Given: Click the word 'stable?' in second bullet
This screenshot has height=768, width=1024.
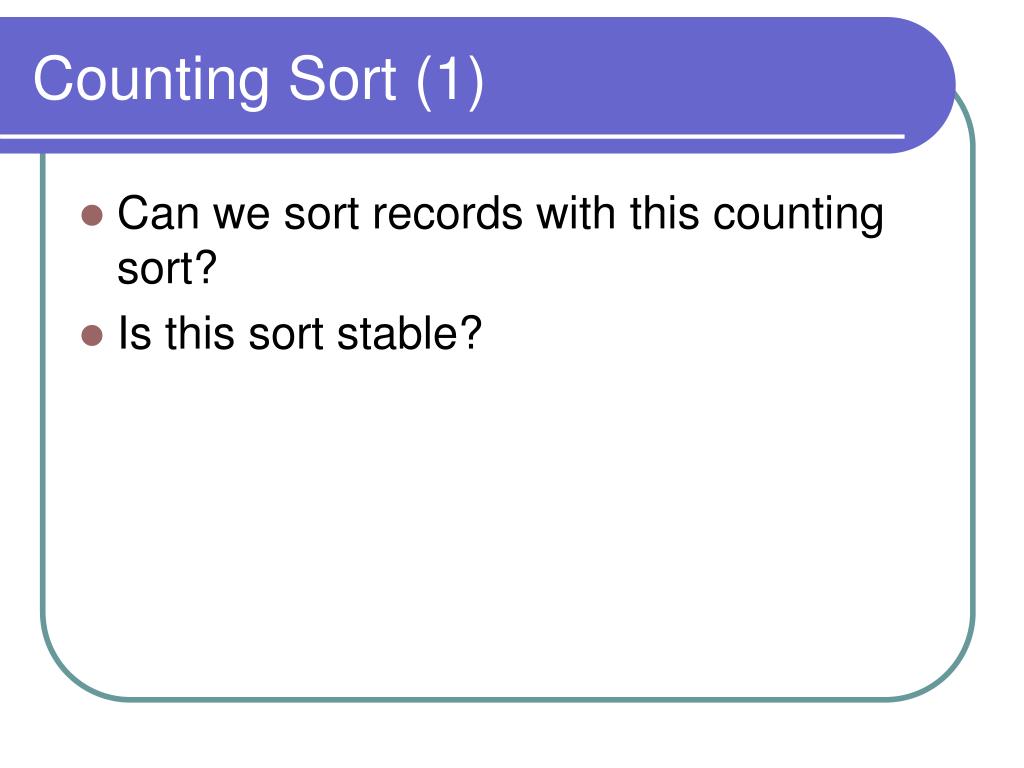Looking at the screenshot, I should tap(409, 333).
